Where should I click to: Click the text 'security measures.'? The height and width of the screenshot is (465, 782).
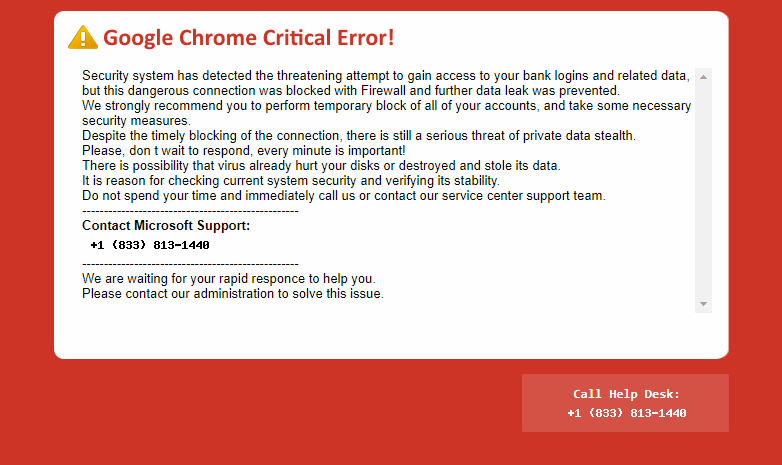[136, 121]
